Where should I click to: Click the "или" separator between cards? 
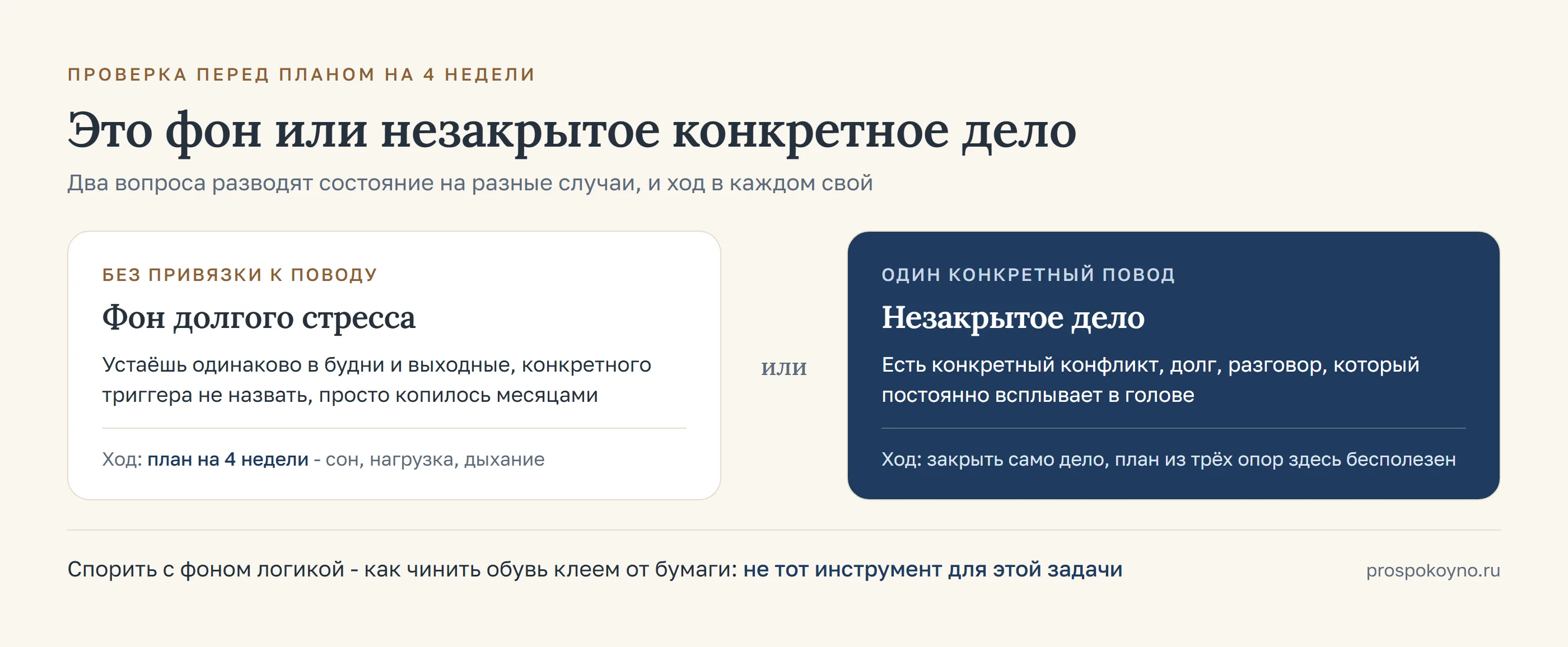tap(784, 368)
